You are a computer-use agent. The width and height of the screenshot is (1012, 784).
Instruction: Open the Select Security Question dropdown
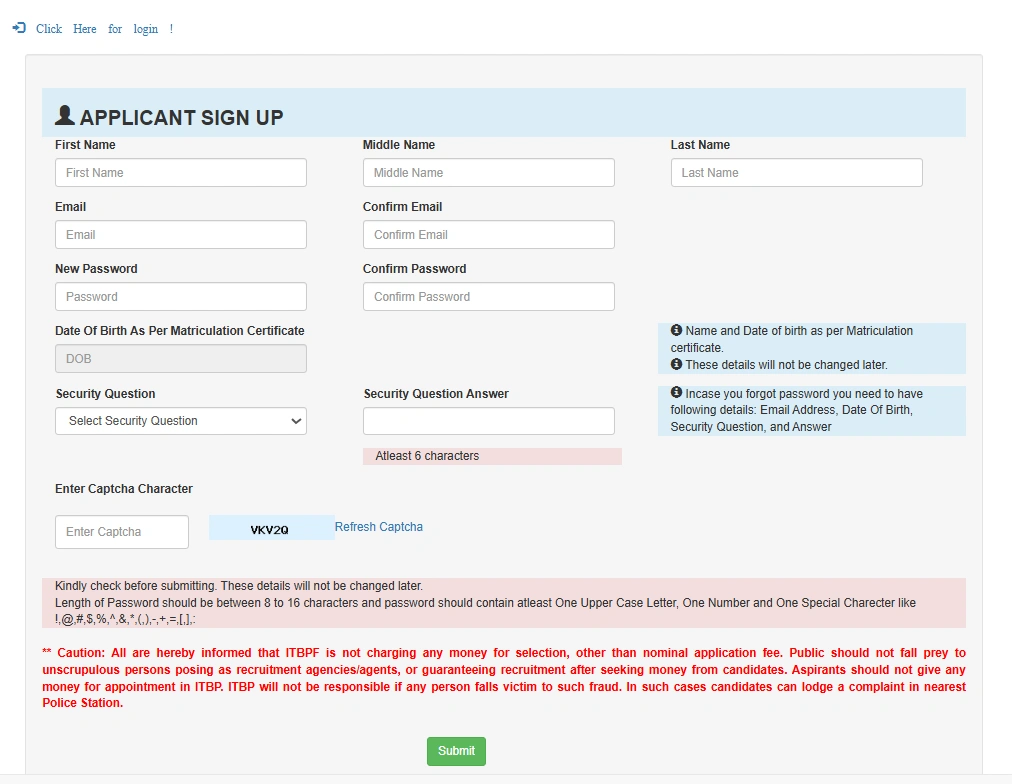pyautogui.click(x=181, y=421)
